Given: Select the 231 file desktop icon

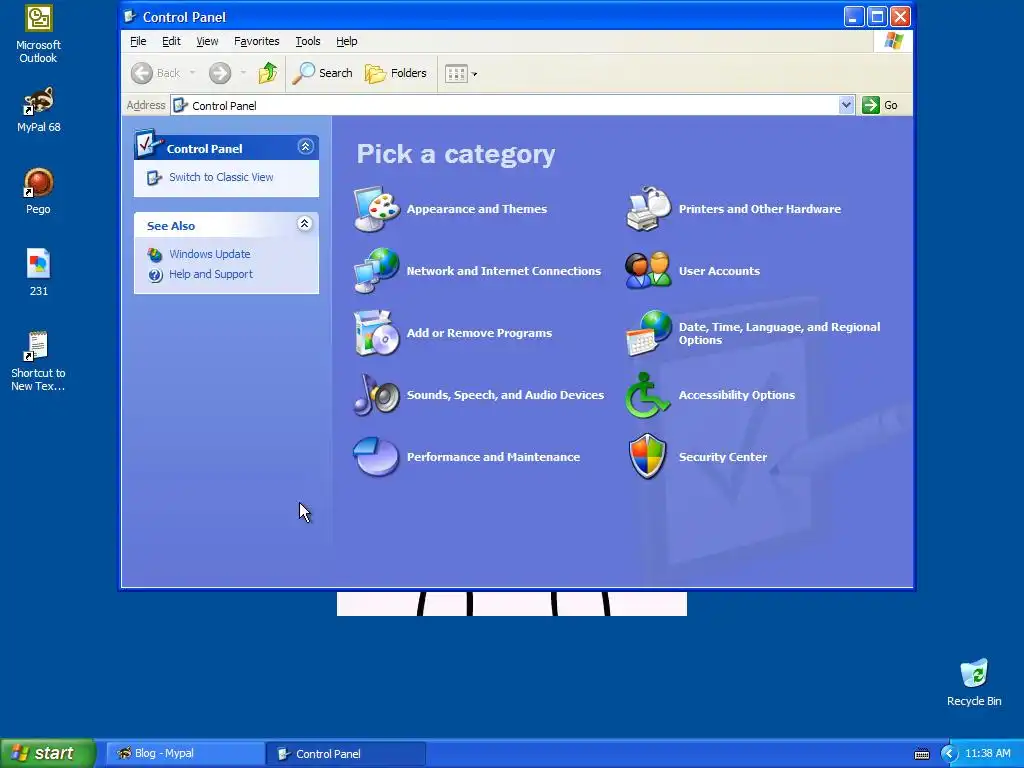Looking at the screenshot, I should click(x=39, y=273).
